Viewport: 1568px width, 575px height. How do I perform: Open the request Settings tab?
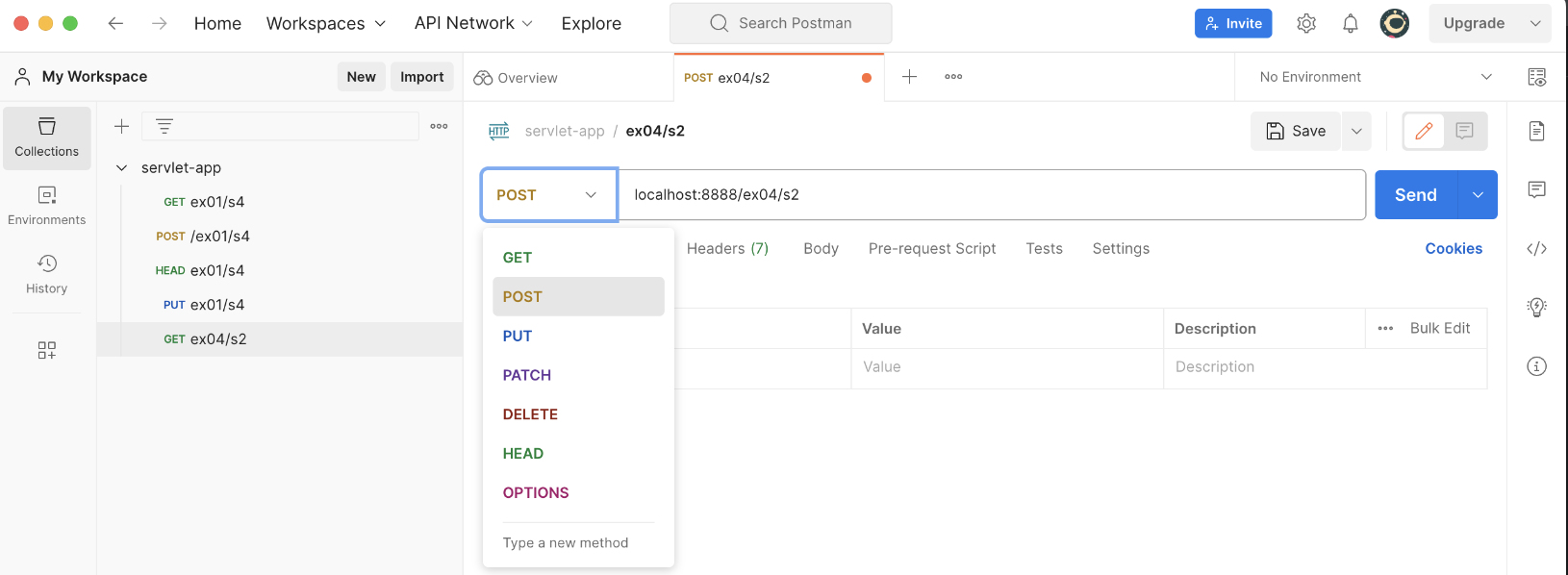point(1121,248)
